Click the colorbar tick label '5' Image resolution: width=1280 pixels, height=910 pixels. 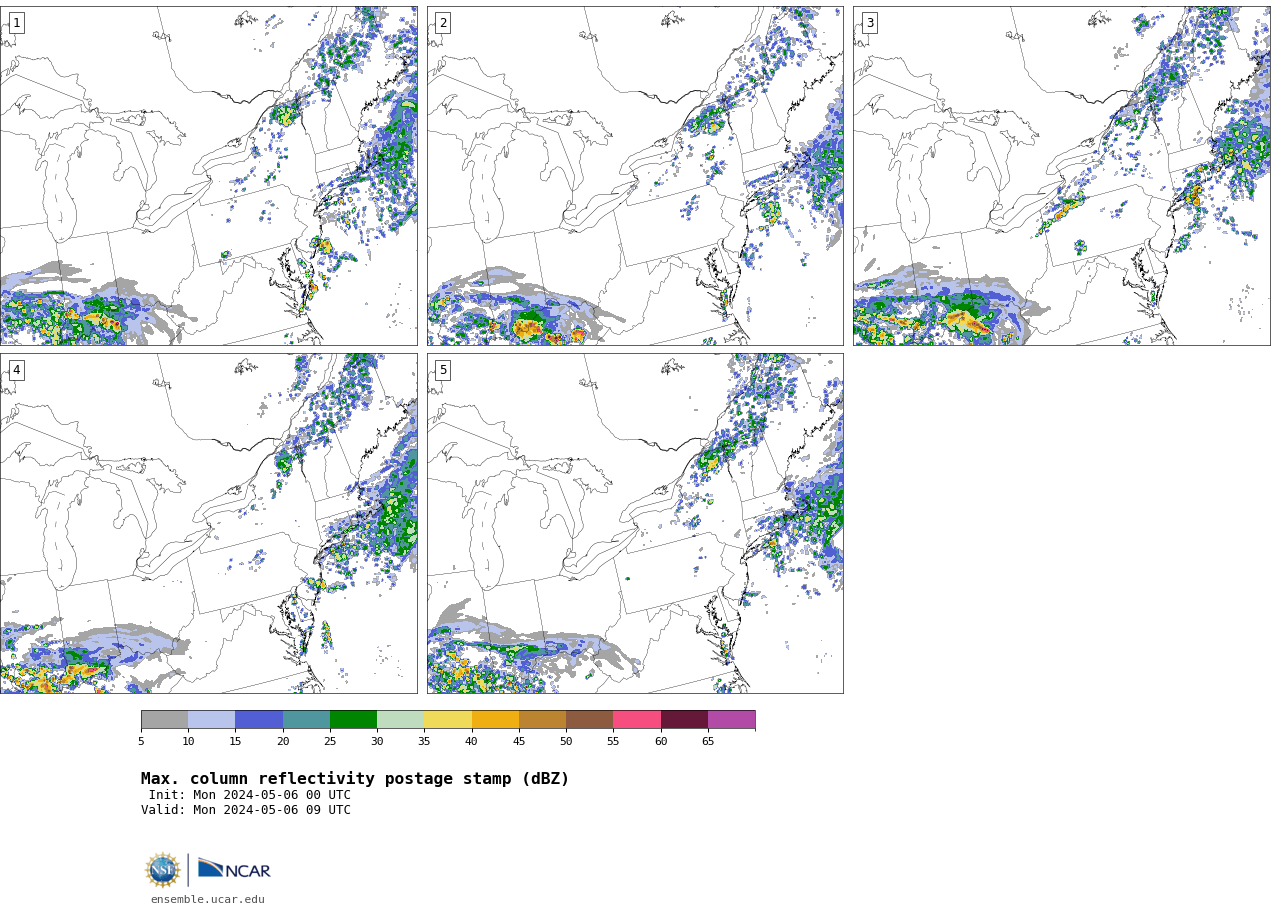[x=141, y=741]
